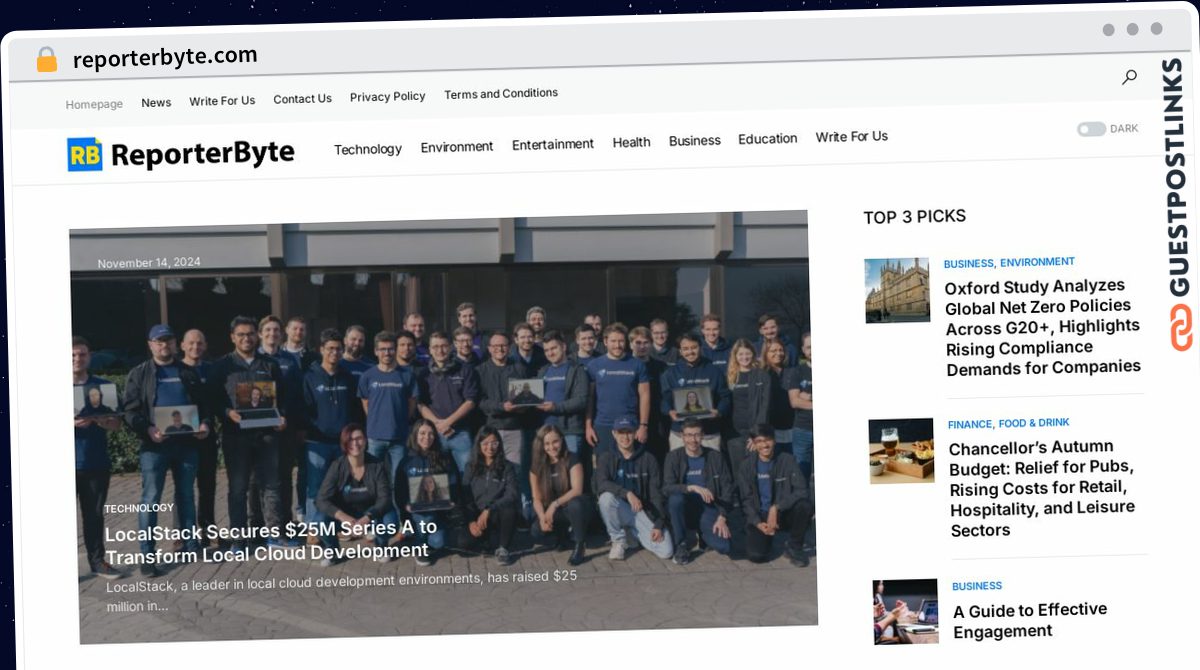This screenshot has height=670, width=1200.
Task: Go to the Contact Us page
Action: pyautogui.click(x=302, y=99)
